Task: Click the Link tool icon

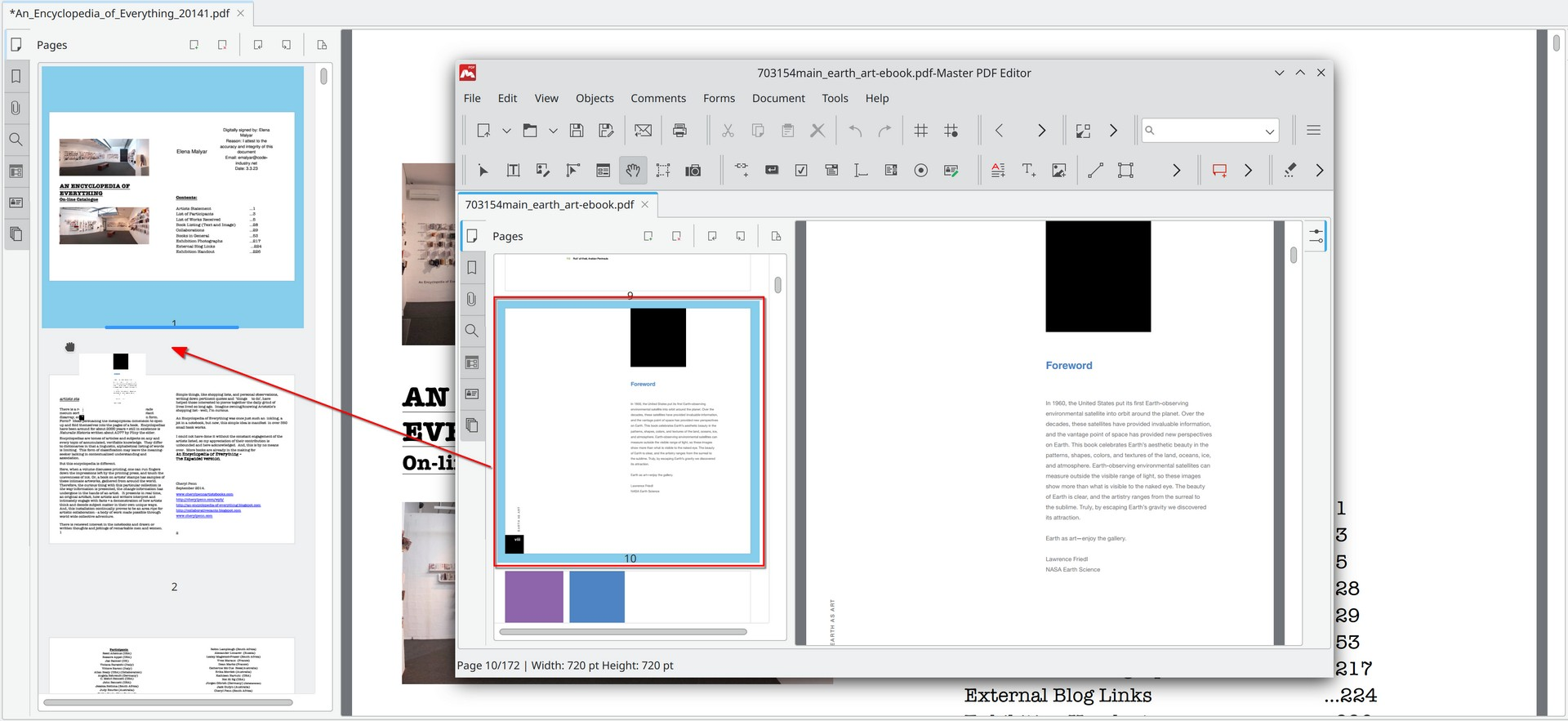Action: pos(742,170)
